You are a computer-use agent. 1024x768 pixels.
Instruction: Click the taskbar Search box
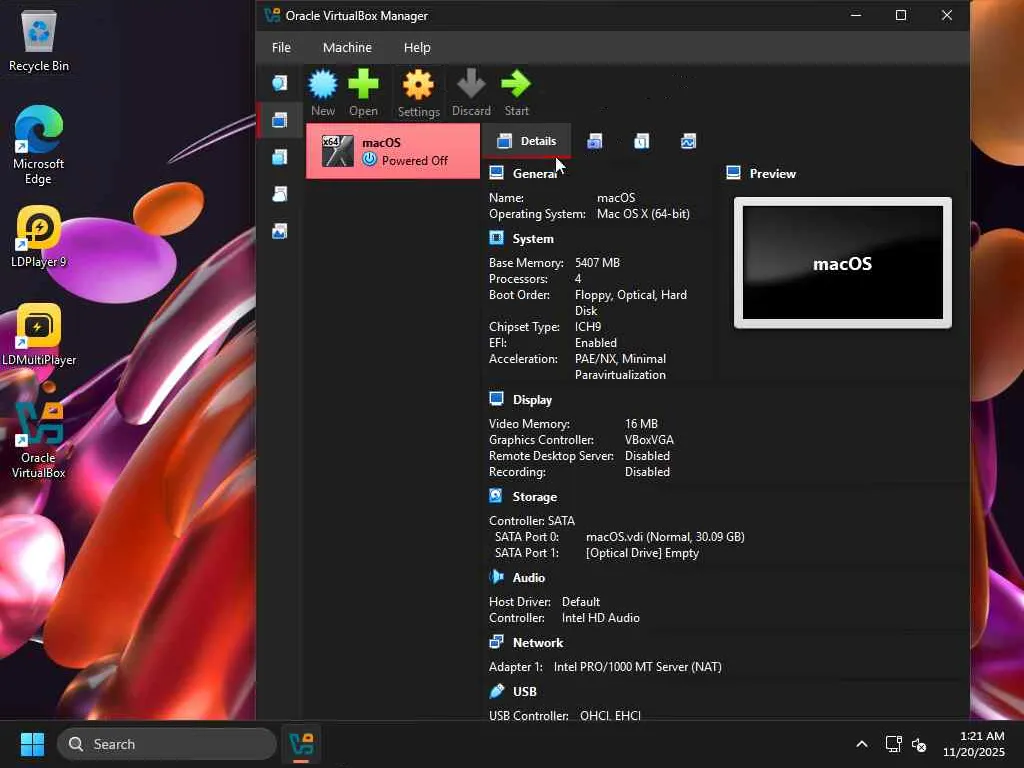167,744
